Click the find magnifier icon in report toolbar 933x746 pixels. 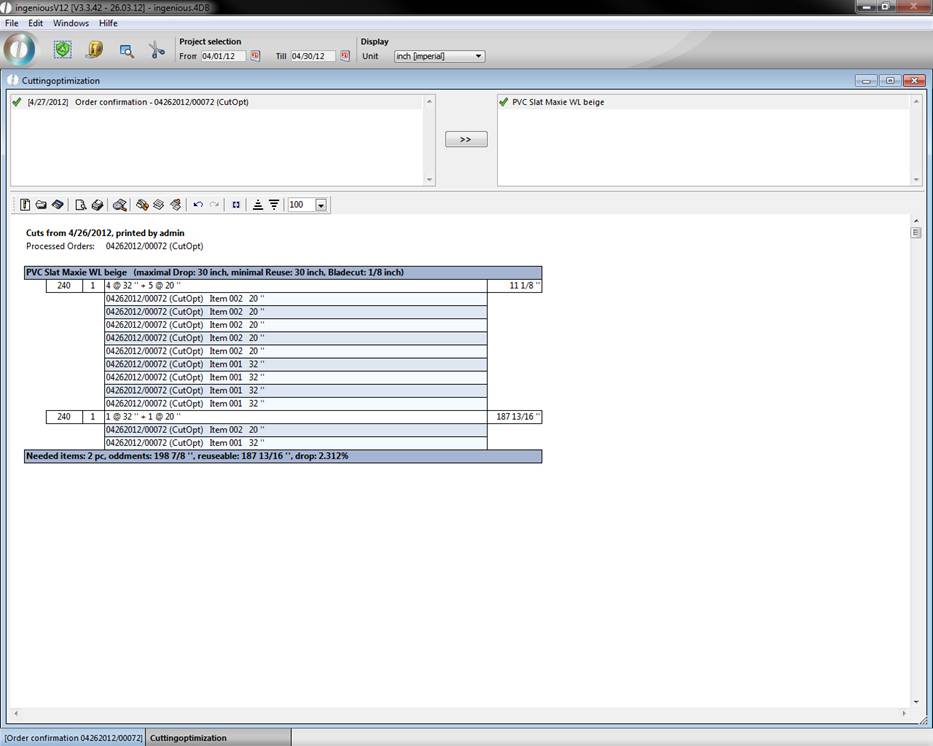(120, 205)
